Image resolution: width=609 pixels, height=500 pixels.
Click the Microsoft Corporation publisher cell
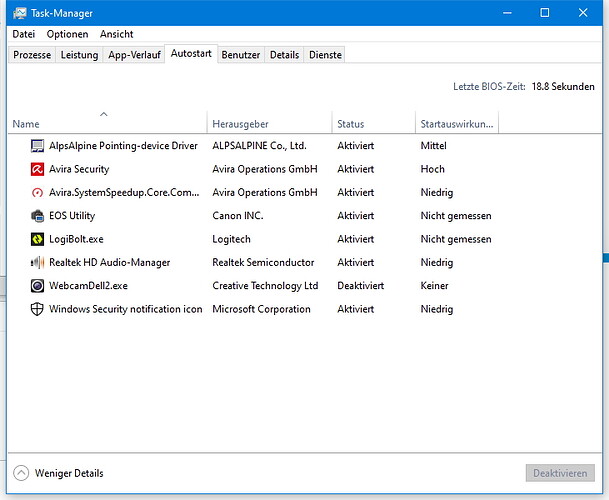(261, 309)
